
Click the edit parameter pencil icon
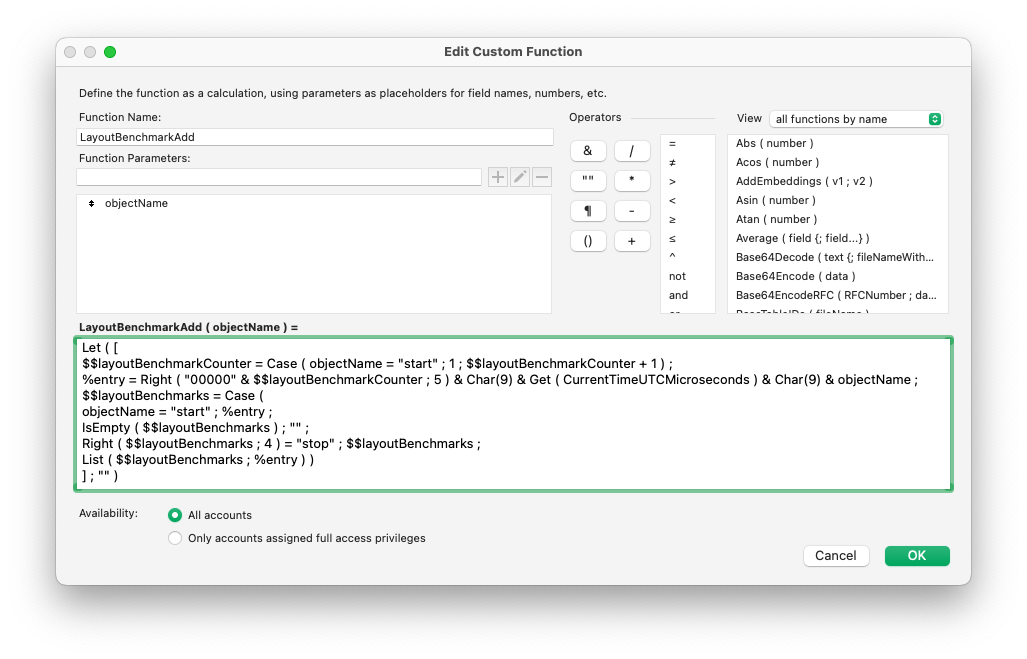point(520,177)
